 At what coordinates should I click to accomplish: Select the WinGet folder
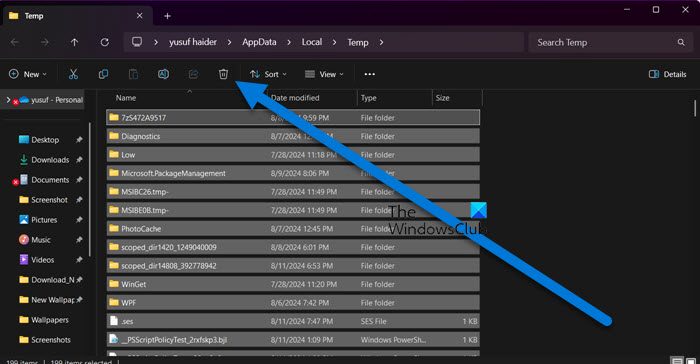click(x=293, y=284)
